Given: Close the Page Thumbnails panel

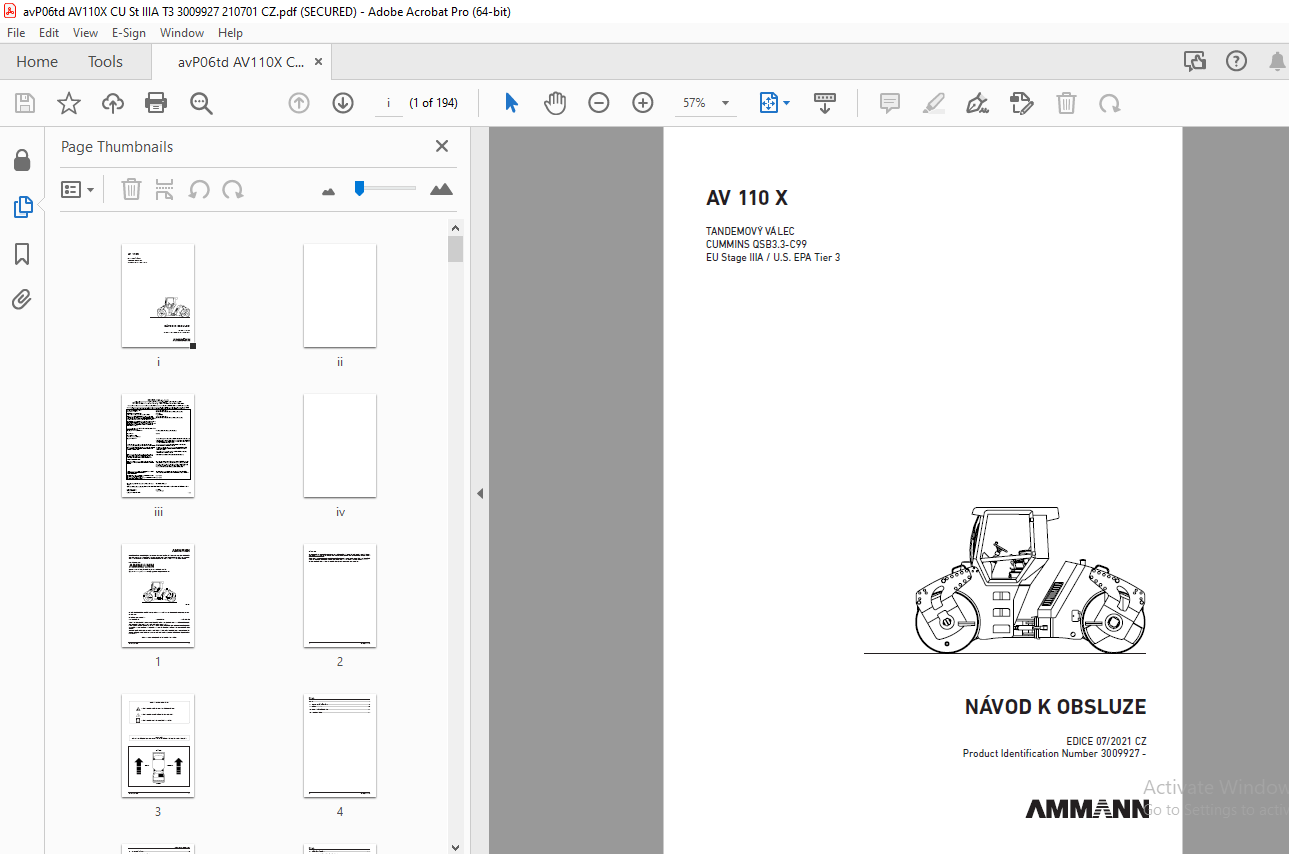Looking at the screenshot, I should (x=442, y=146).
